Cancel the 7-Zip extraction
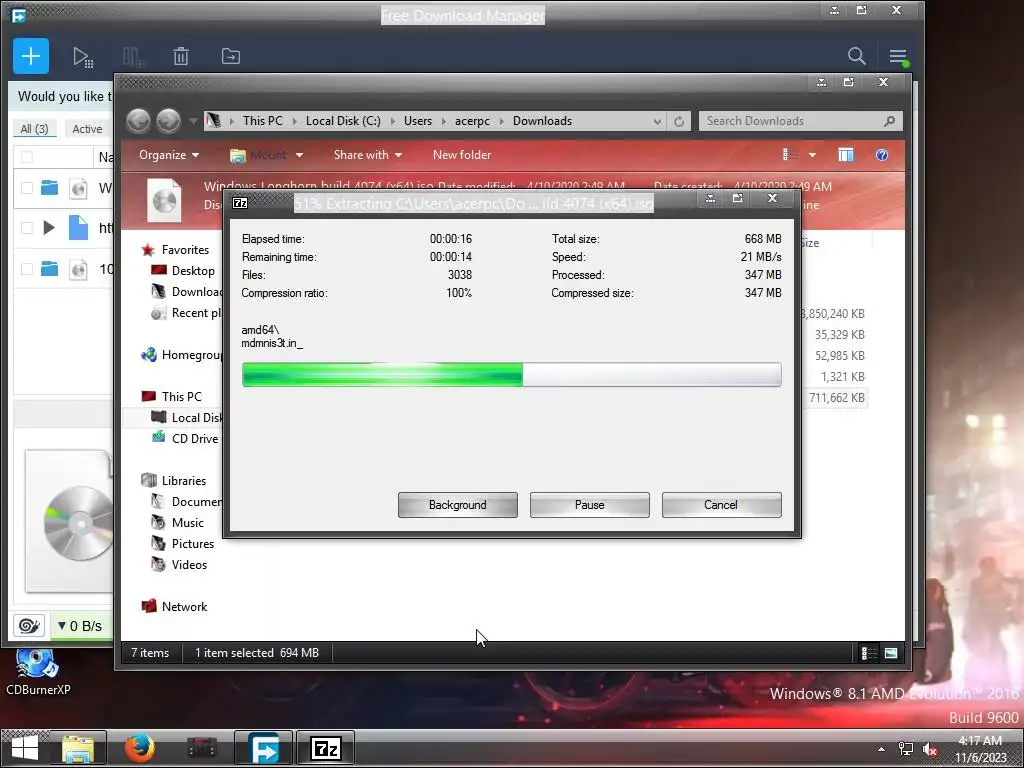Screen dimensions: 1024x768 [721, 505]
